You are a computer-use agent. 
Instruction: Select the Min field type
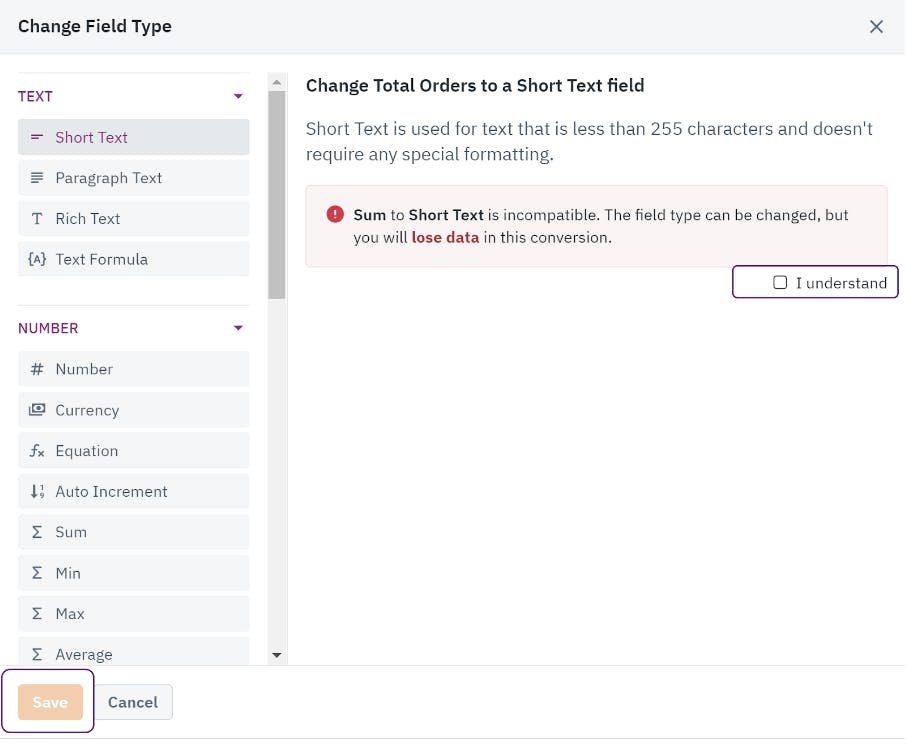[x=133, y=573]
